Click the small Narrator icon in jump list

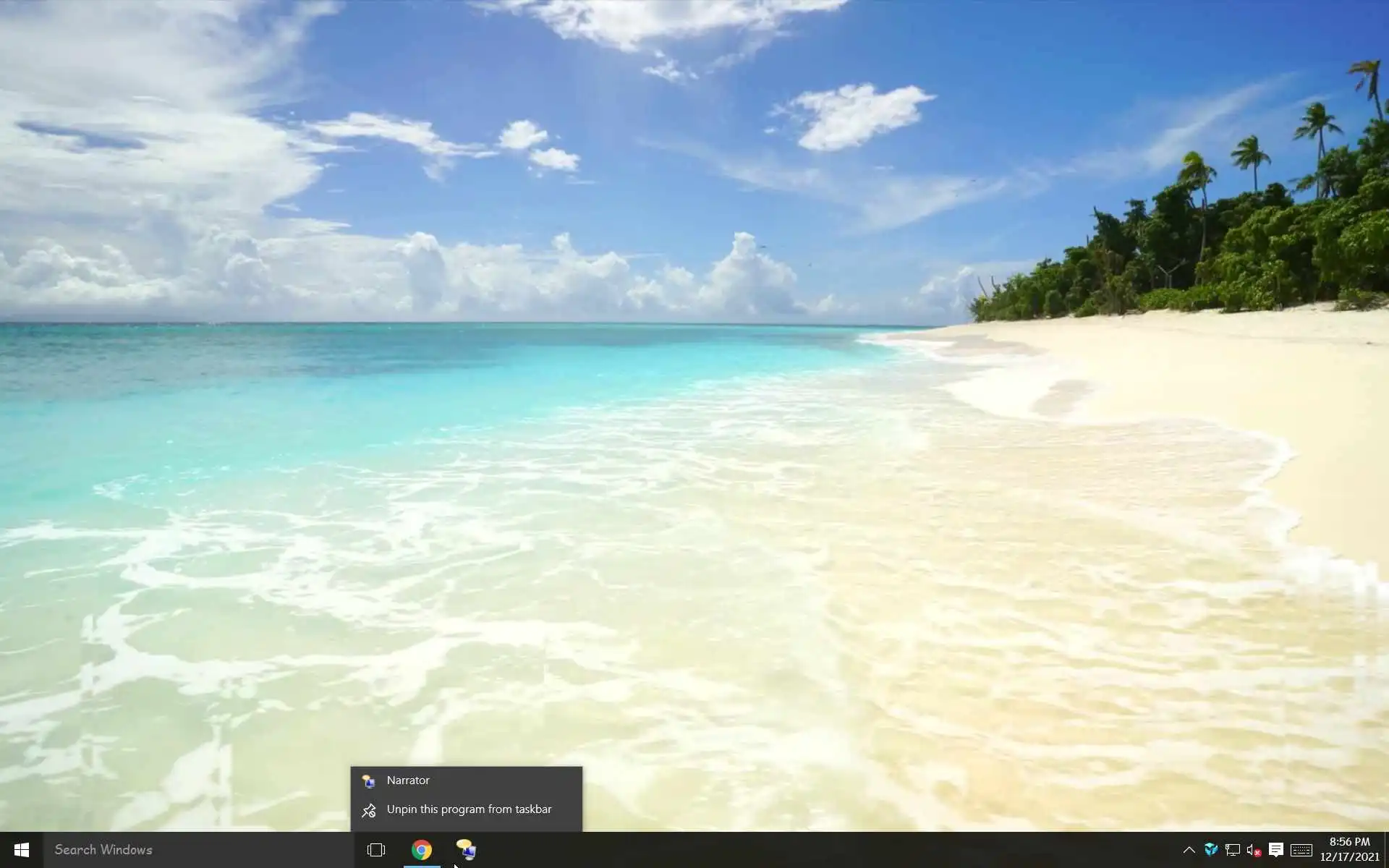369,781
